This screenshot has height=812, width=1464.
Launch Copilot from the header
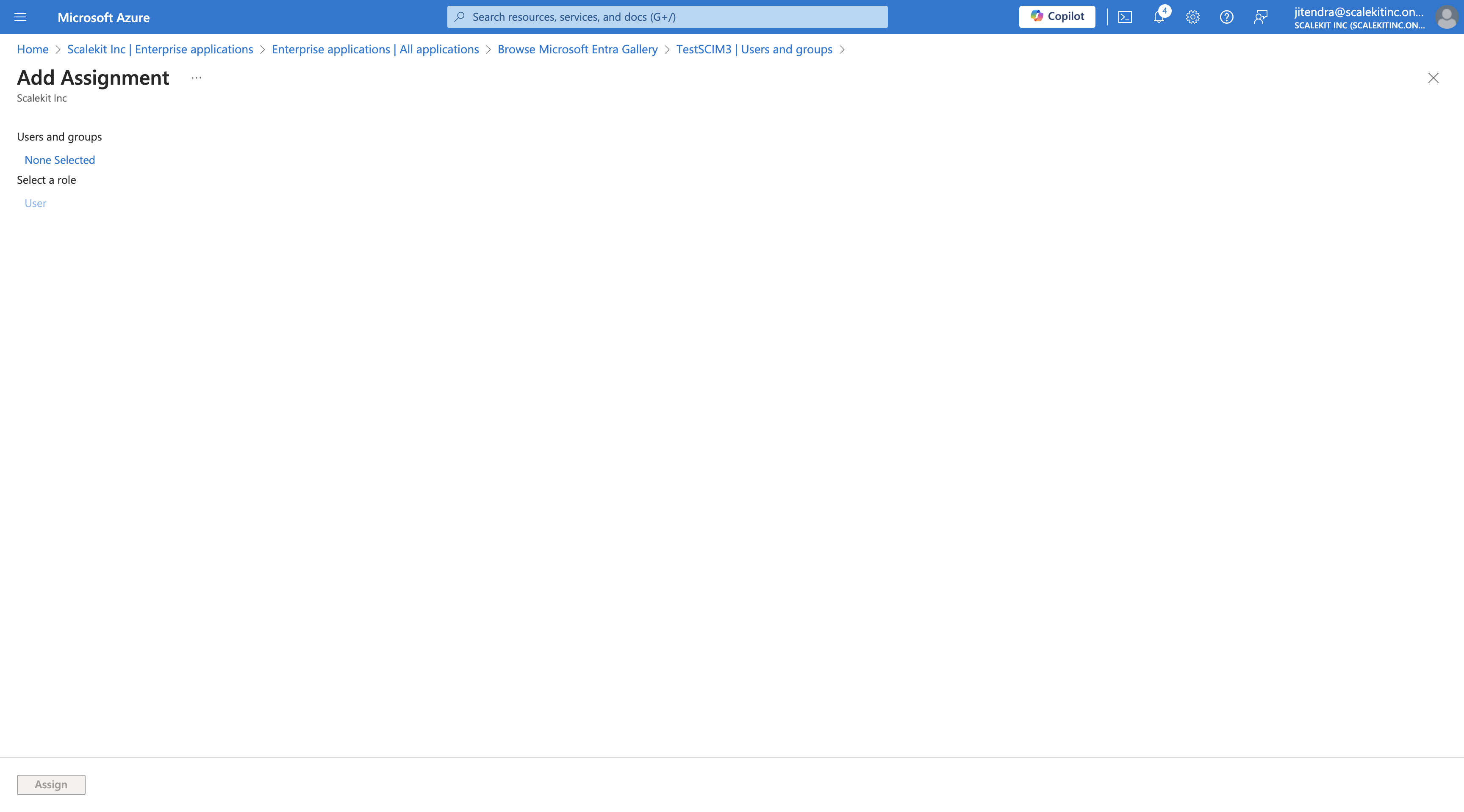pos(1056,17)
